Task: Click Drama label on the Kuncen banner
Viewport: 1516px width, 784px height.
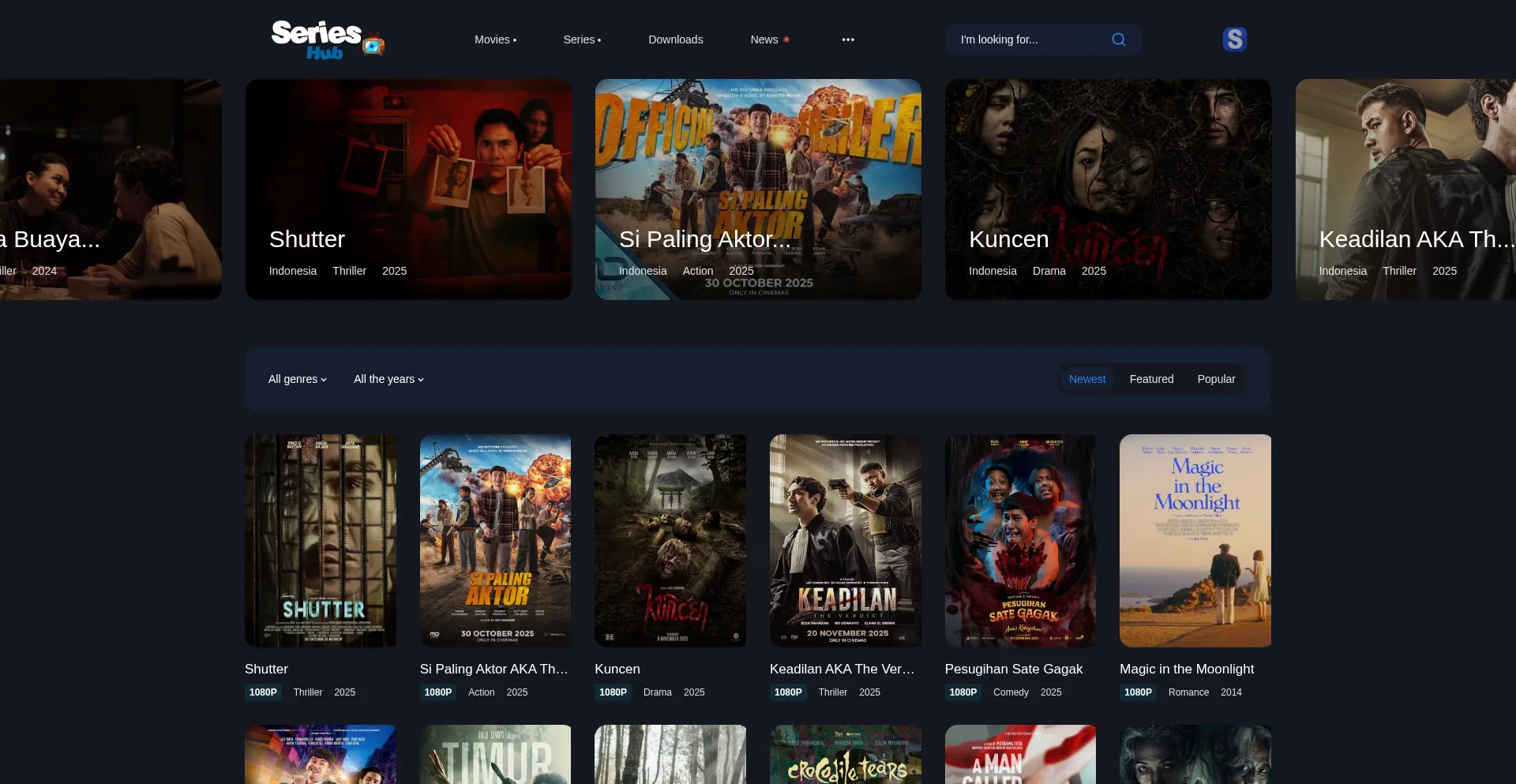Action: click(x=1049, y=271)
